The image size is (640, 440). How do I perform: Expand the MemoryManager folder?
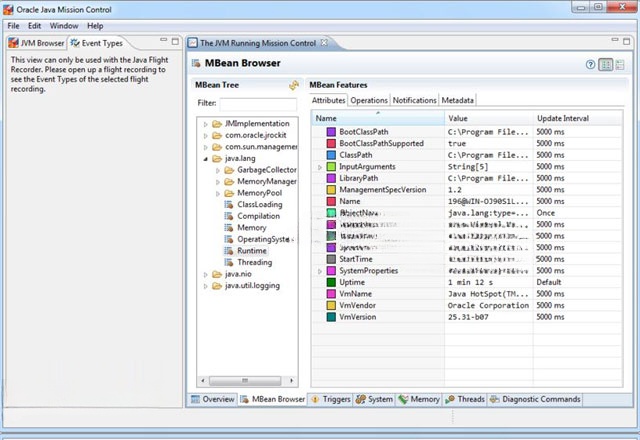(218, 182)
